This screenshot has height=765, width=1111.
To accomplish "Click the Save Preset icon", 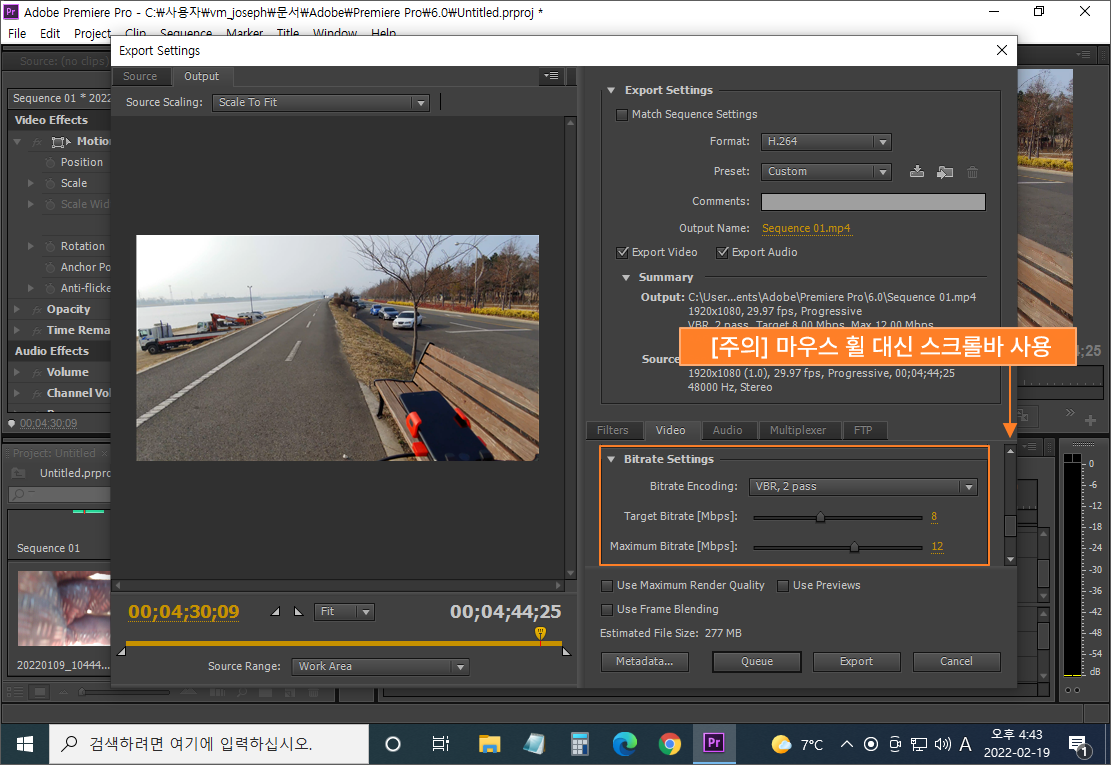I will 917,171.
